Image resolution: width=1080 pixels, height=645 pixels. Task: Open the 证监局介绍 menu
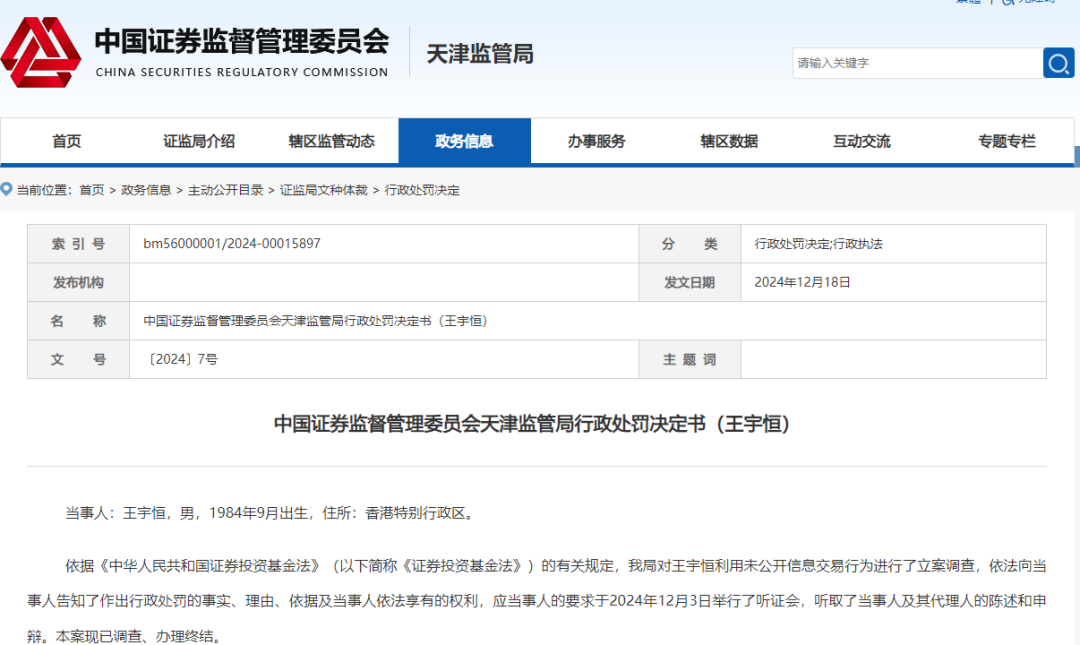pyautogui.click(x=198, y=141)
